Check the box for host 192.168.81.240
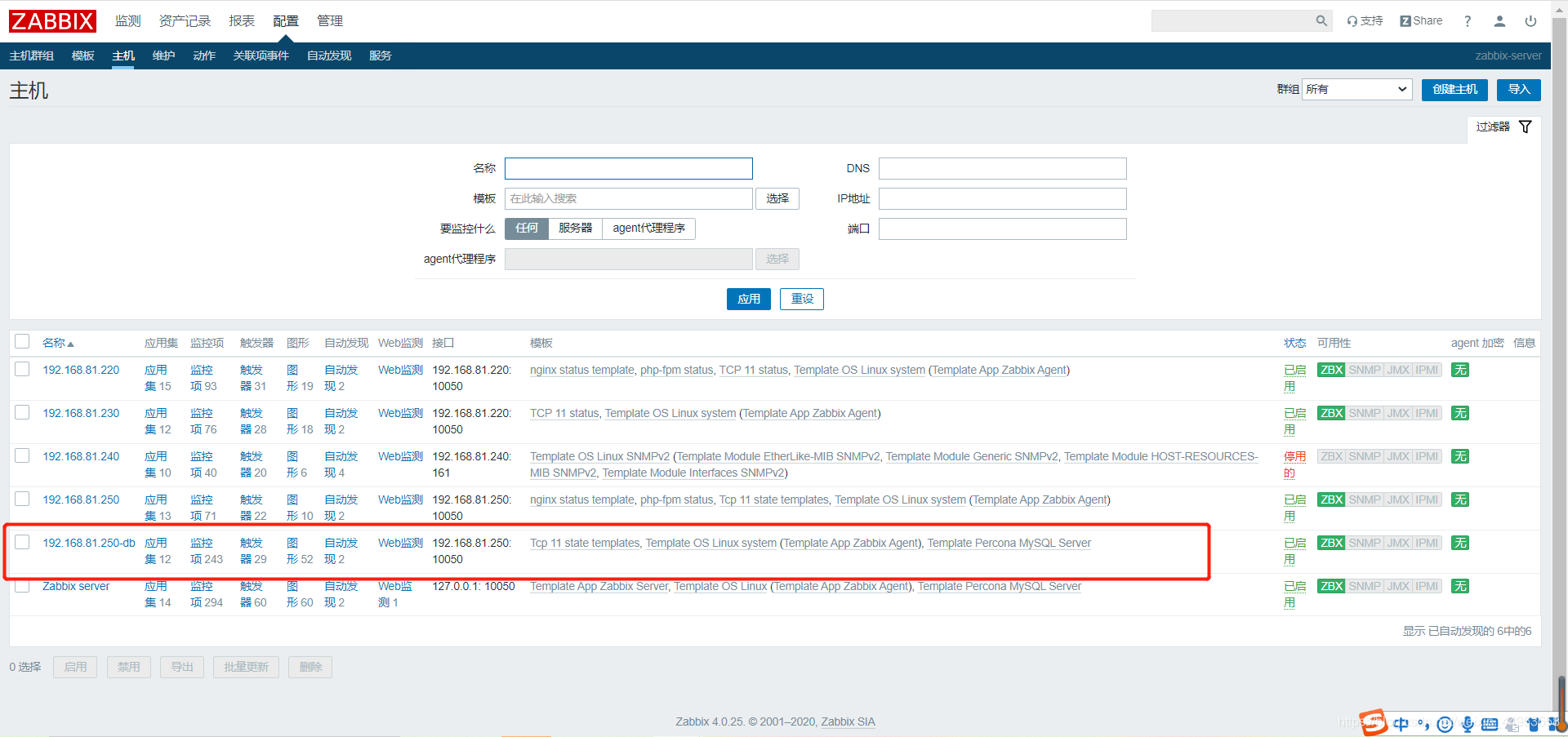 tap(22, 455)
